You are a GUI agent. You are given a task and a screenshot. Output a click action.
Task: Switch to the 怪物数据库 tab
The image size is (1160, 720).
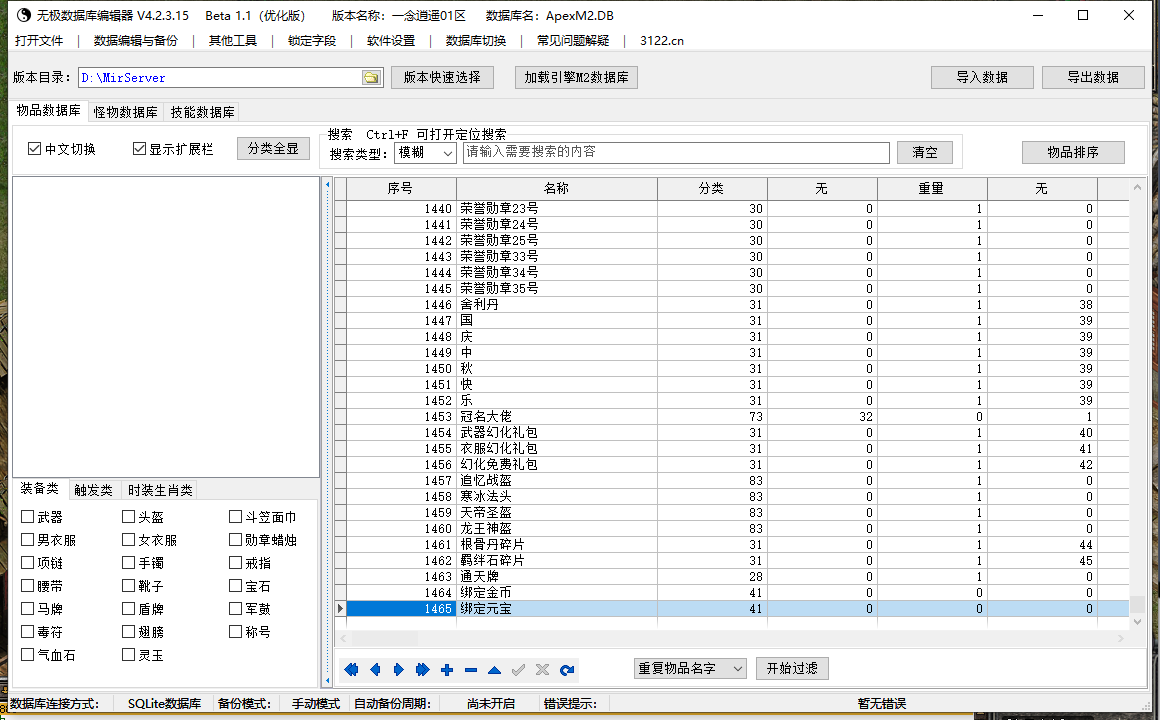[x=126, y=112]
